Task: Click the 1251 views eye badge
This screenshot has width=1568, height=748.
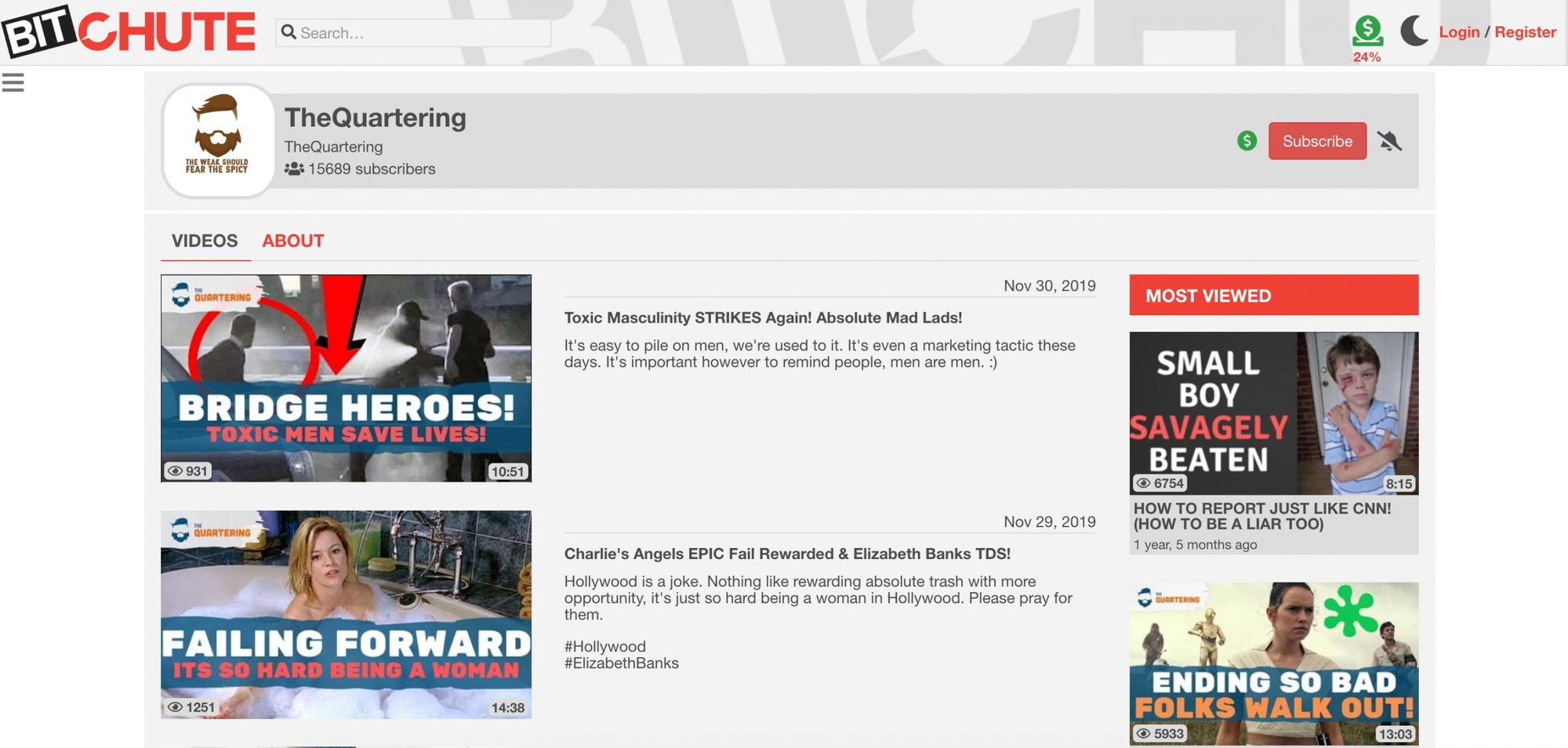Action: pyautogui.click(x=191, y=706)
